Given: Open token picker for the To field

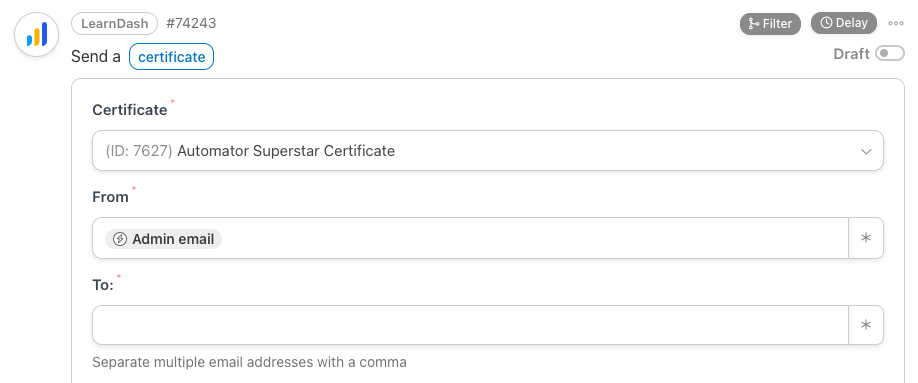Looking at the screenshot, I should coord(866,325).
